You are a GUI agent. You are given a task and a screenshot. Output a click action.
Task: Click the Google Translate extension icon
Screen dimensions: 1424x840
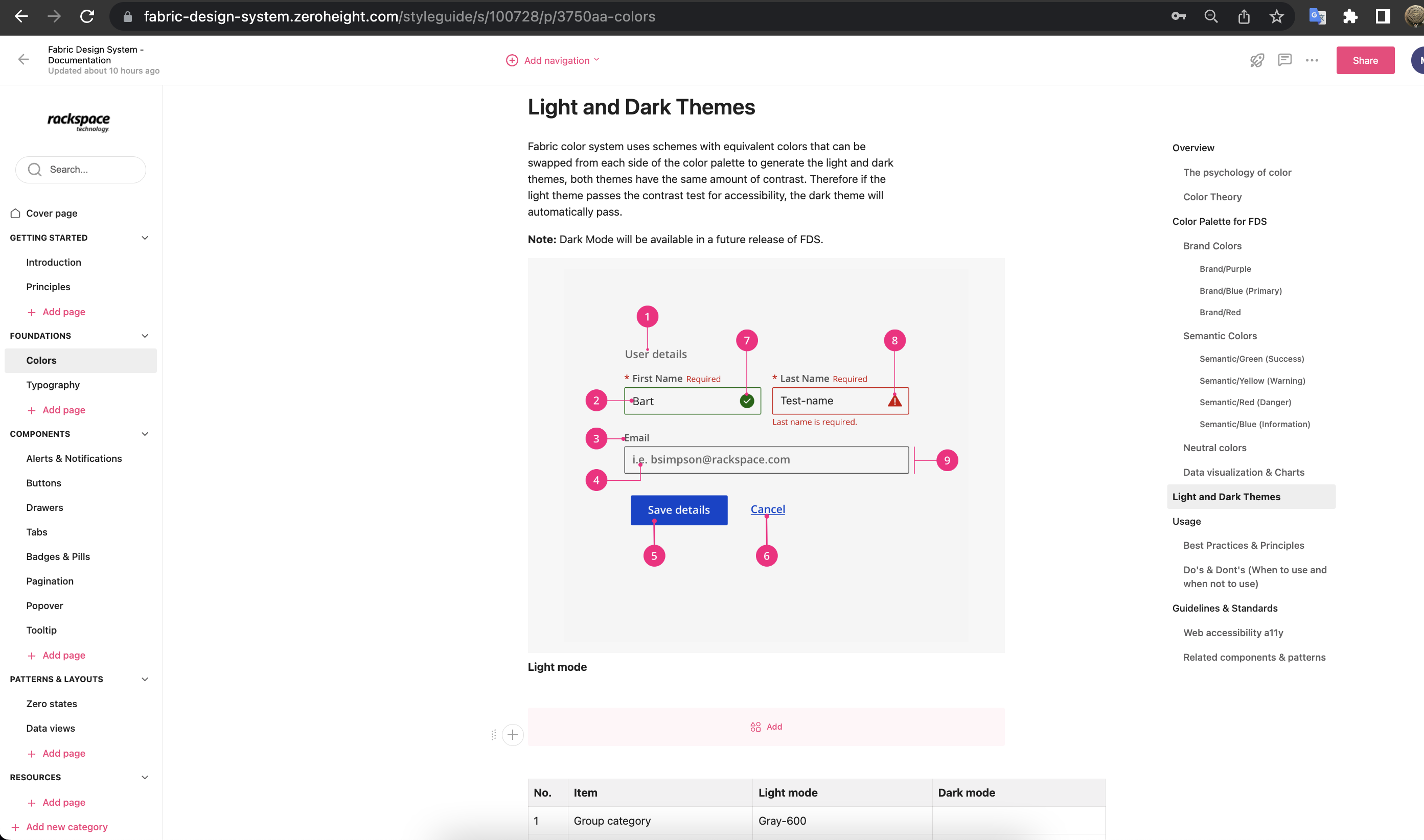click(1318, 16)
